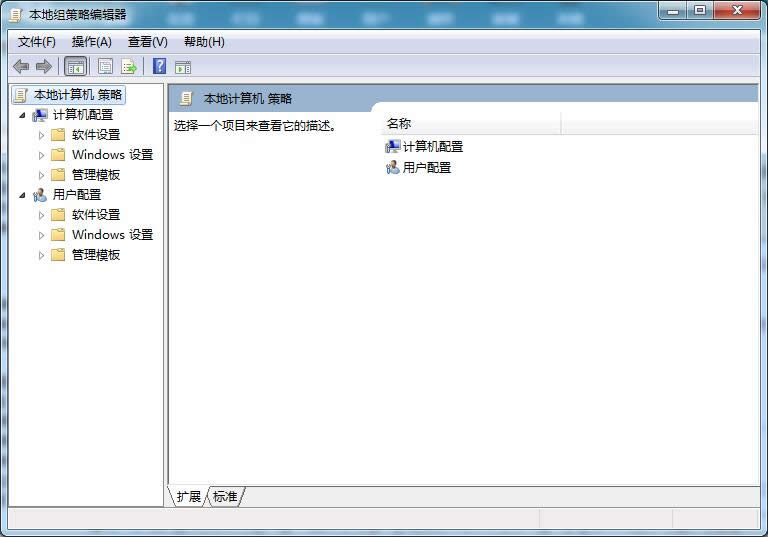Expand Windows 设置 under 用户配置
The width and height of the screenshot is (768, 537).
(41, 235)
